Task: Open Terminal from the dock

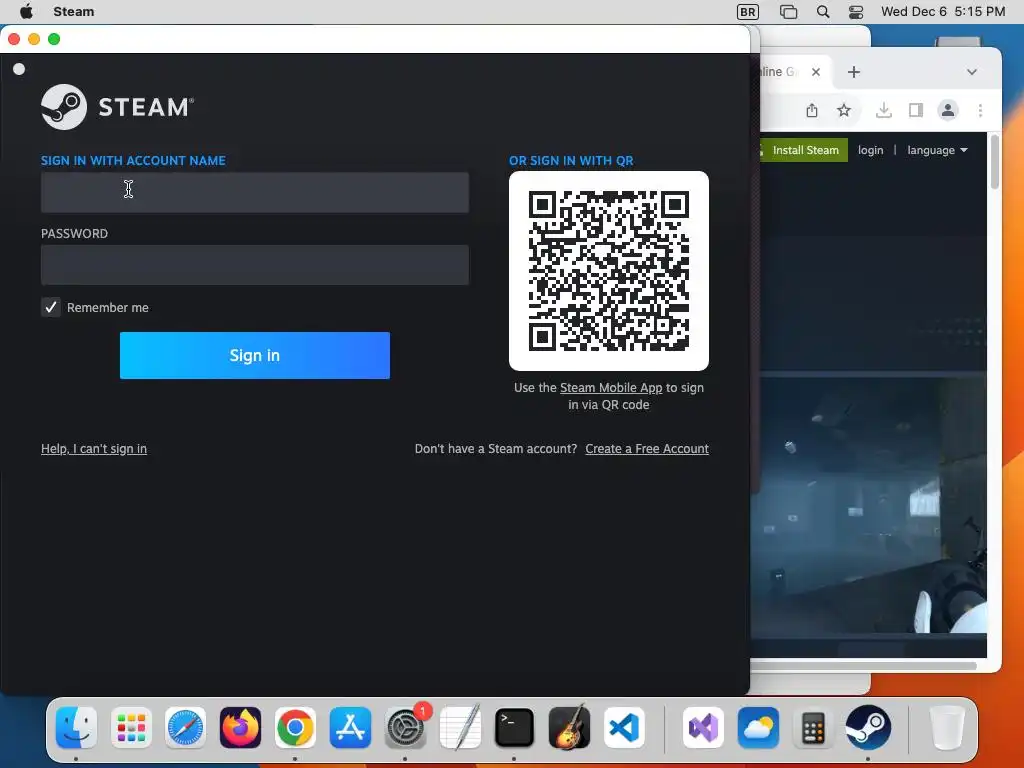Action: pyautogui.click(x=514, y=728)
